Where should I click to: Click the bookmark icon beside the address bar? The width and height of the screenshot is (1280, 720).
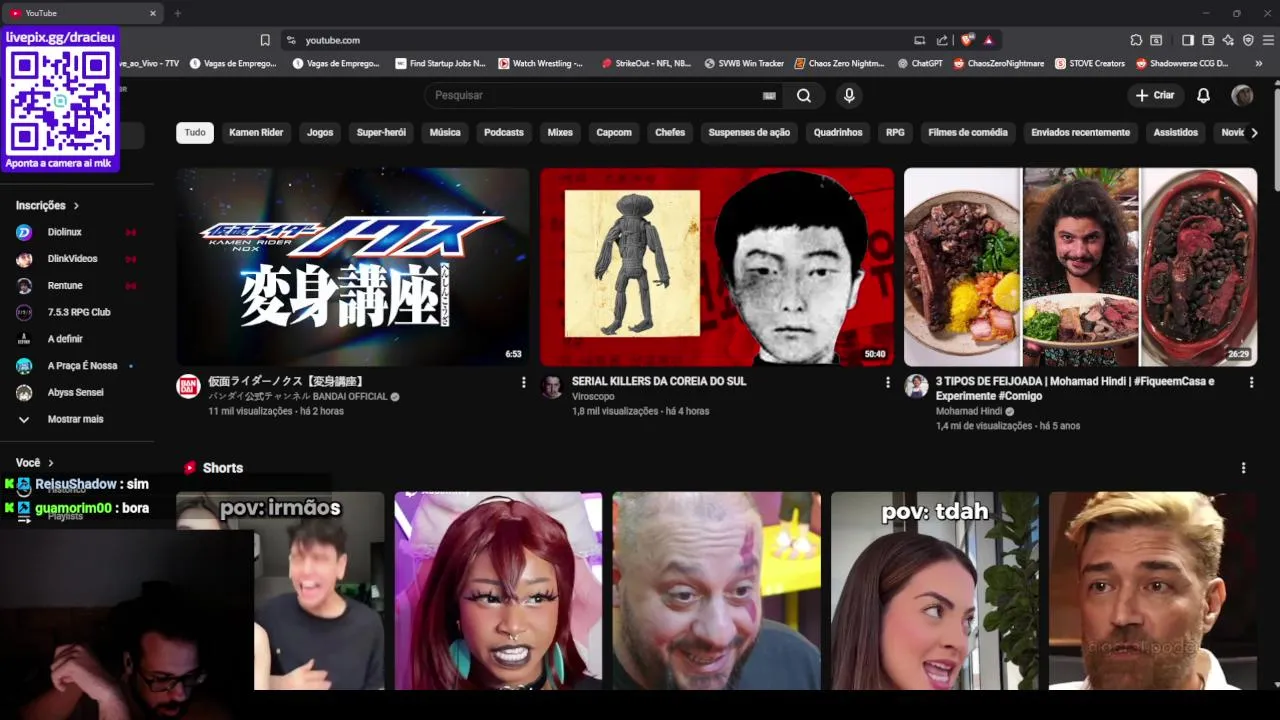(x=265, y=40)
